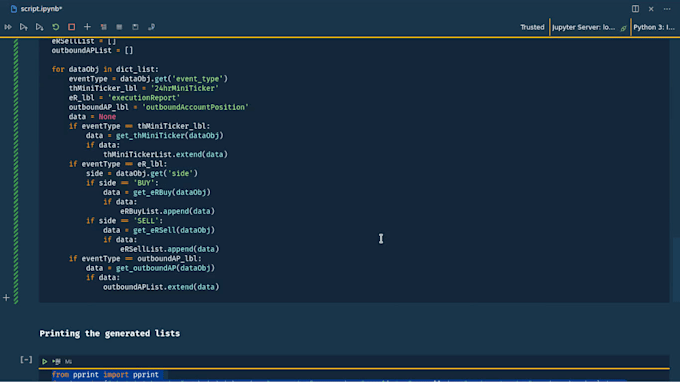680x382 pixels.
Task: Click on 'outboundAPList.extend(data)' line
Action: [161, 287]
